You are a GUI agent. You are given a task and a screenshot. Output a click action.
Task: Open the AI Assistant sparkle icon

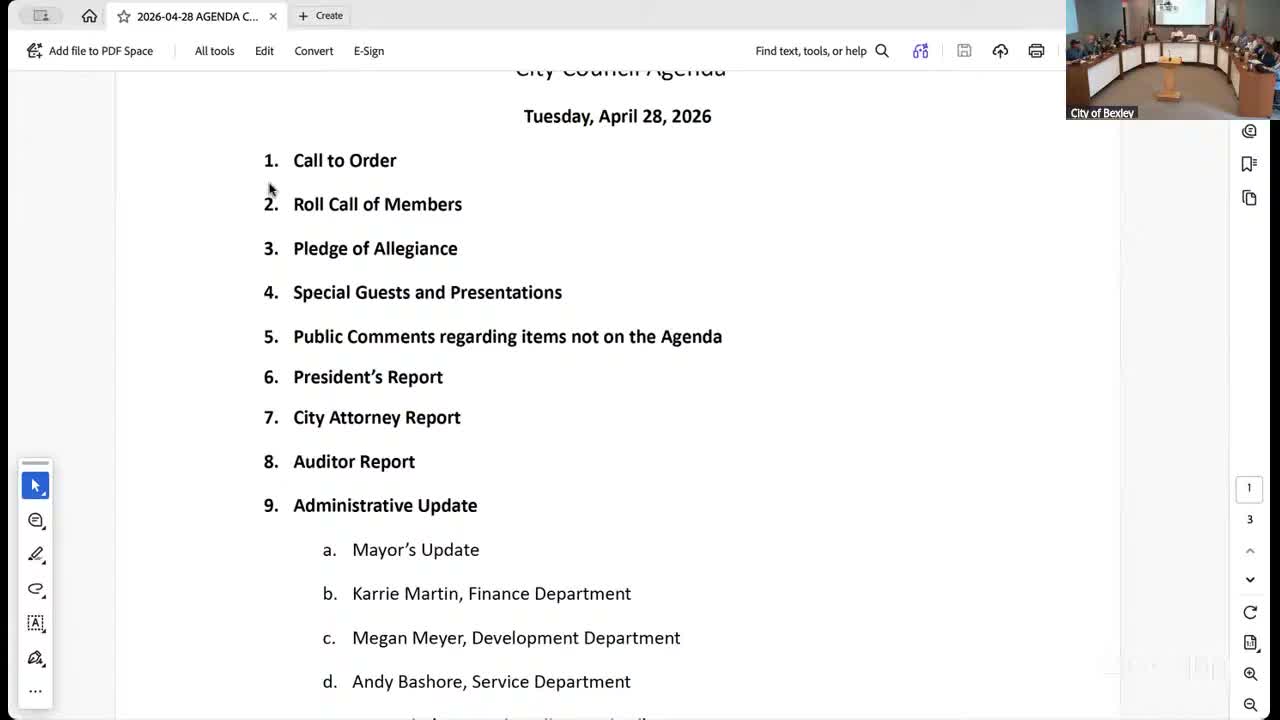pos(920,51)
